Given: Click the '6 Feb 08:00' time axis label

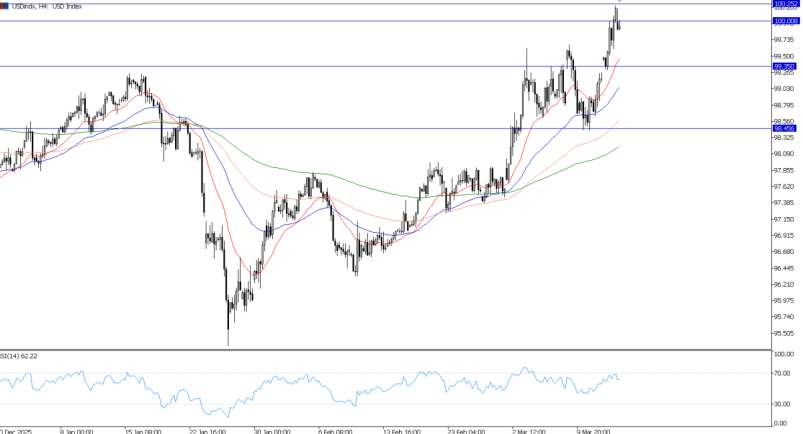Looking at the screenshot, I should tap(335, 431).
